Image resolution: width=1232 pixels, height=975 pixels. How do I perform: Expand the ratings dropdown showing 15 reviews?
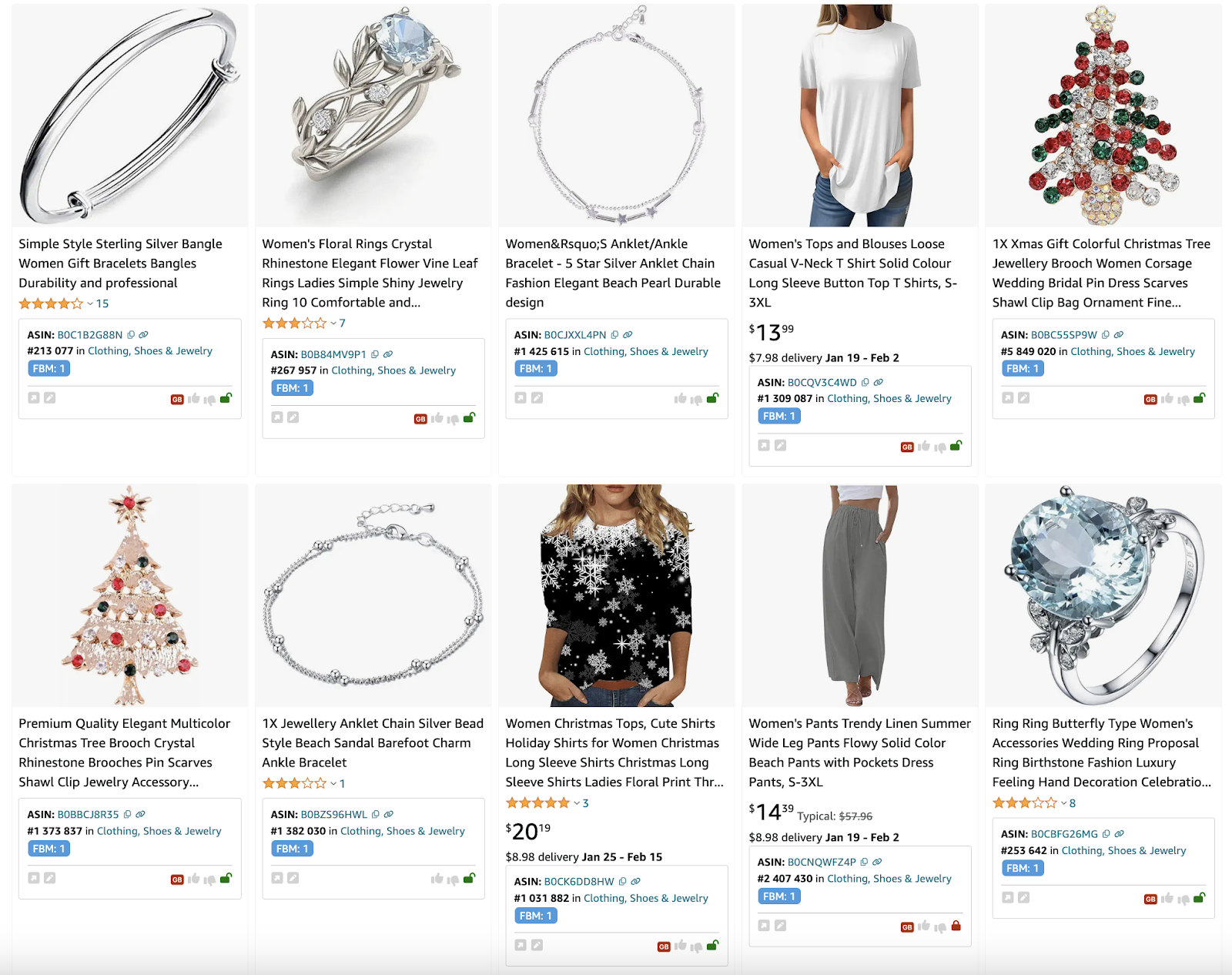point(90,303)
